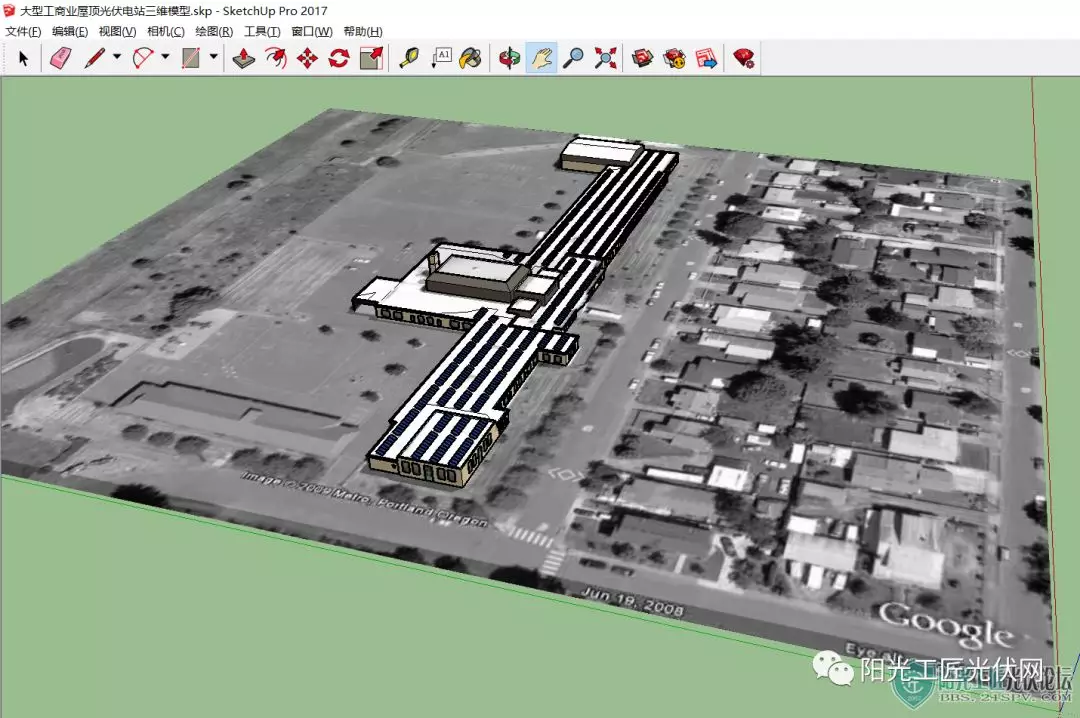Expand the arc tool dropdown arrow
This screenshot has height=718, width=1080.
point(165,57)
